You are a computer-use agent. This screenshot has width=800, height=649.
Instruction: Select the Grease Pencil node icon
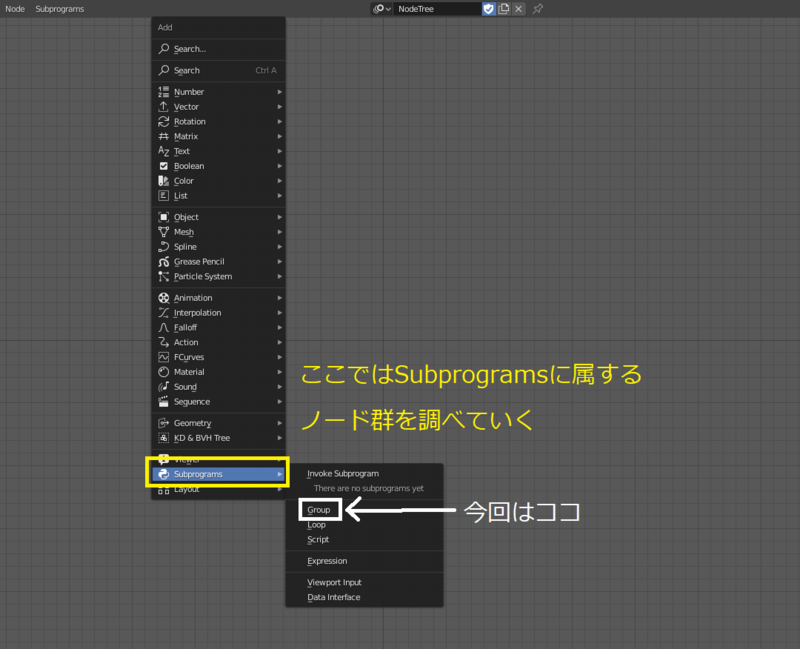[x=164, y=261]
